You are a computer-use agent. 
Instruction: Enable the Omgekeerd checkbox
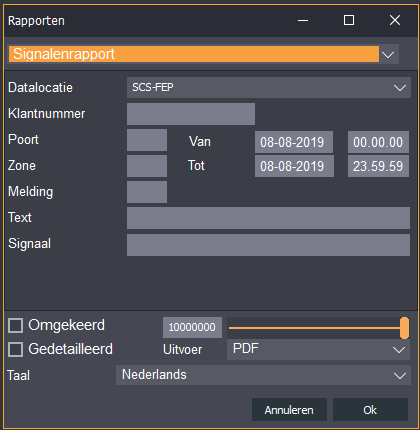click(15, 325)
